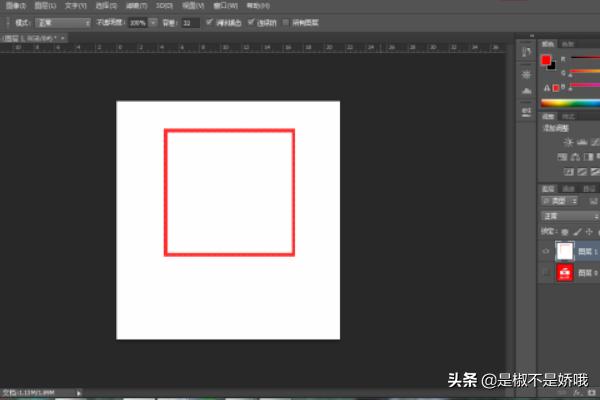Add a Color Balance scales icon
The image size is (600, 400).
tap(575, 157)
